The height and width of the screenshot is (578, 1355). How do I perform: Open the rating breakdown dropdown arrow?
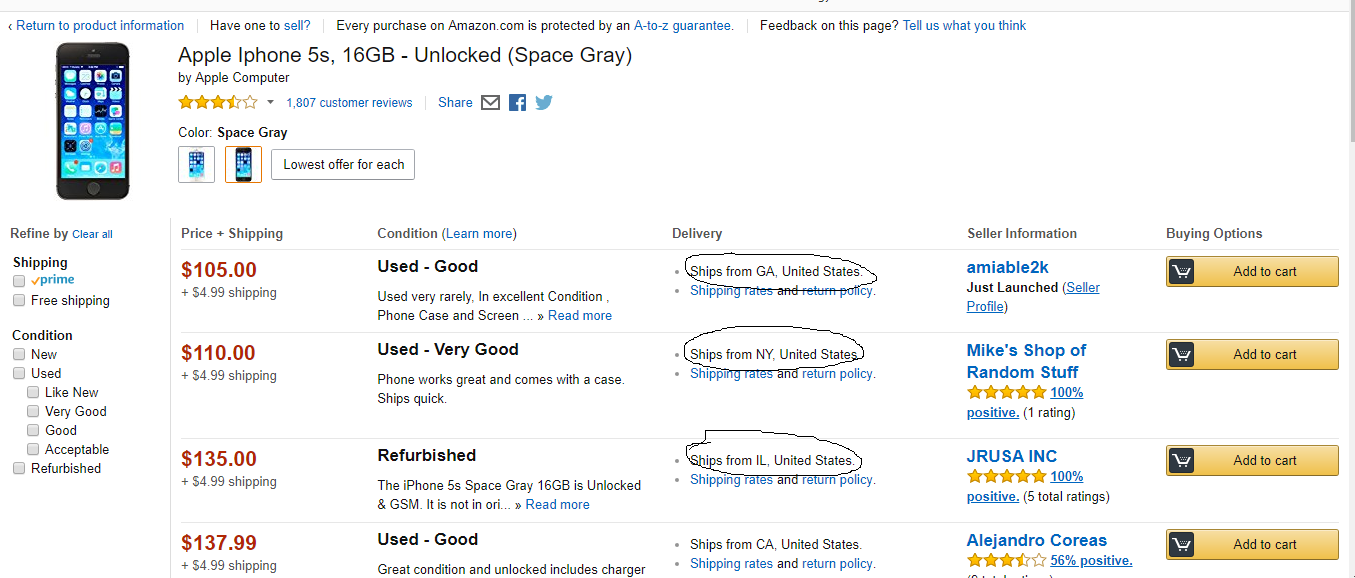[270, 102]
